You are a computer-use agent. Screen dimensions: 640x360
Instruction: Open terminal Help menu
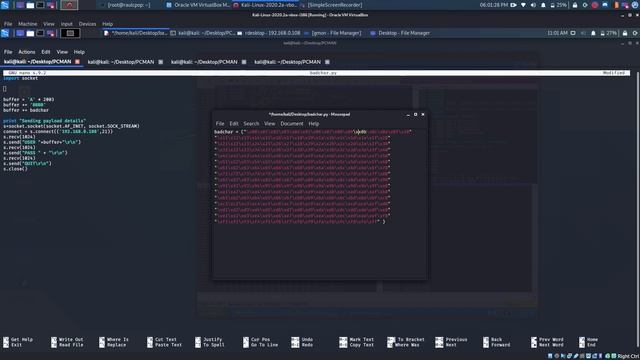79,52
